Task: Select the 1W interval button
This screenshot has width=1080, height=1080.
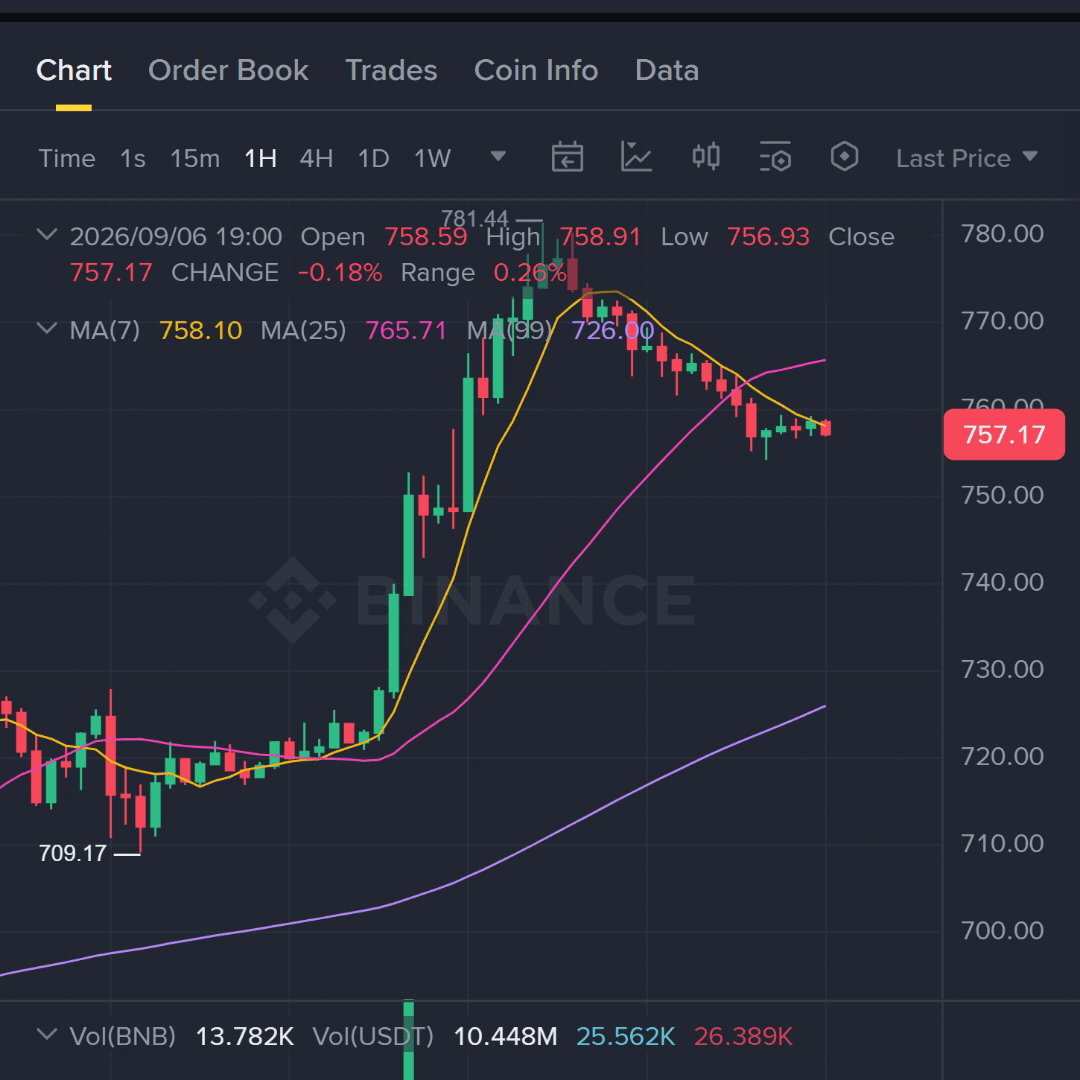Action: coord(432,158)
